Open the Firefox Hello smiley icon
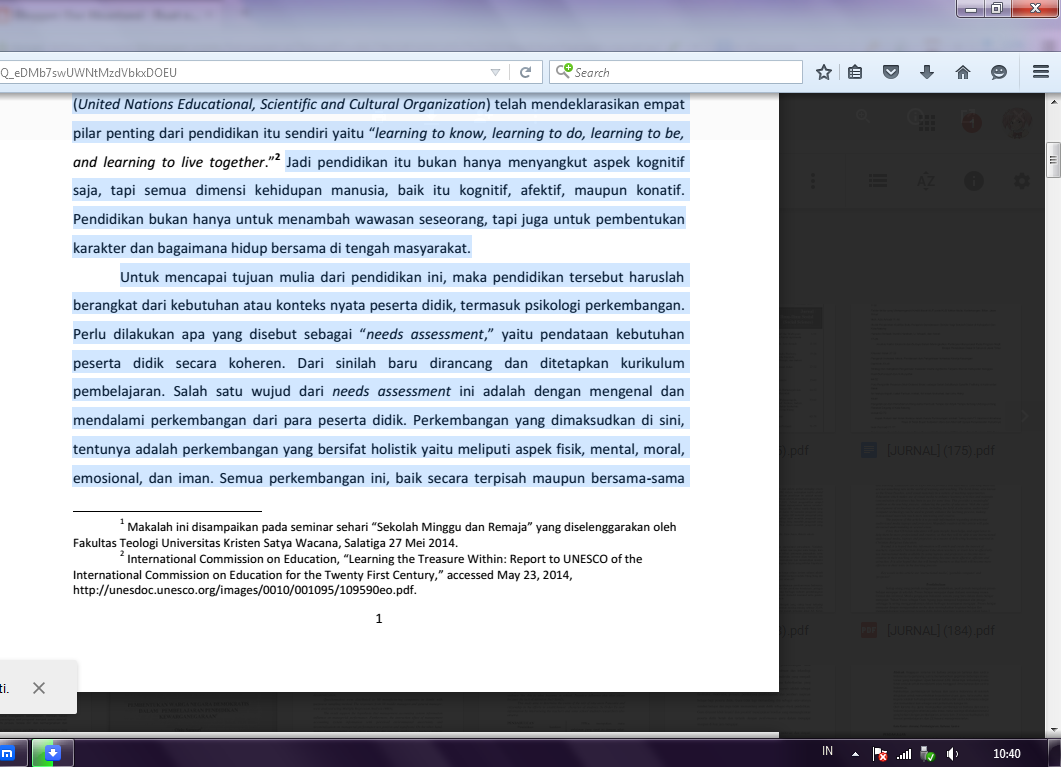 (999, 72)
